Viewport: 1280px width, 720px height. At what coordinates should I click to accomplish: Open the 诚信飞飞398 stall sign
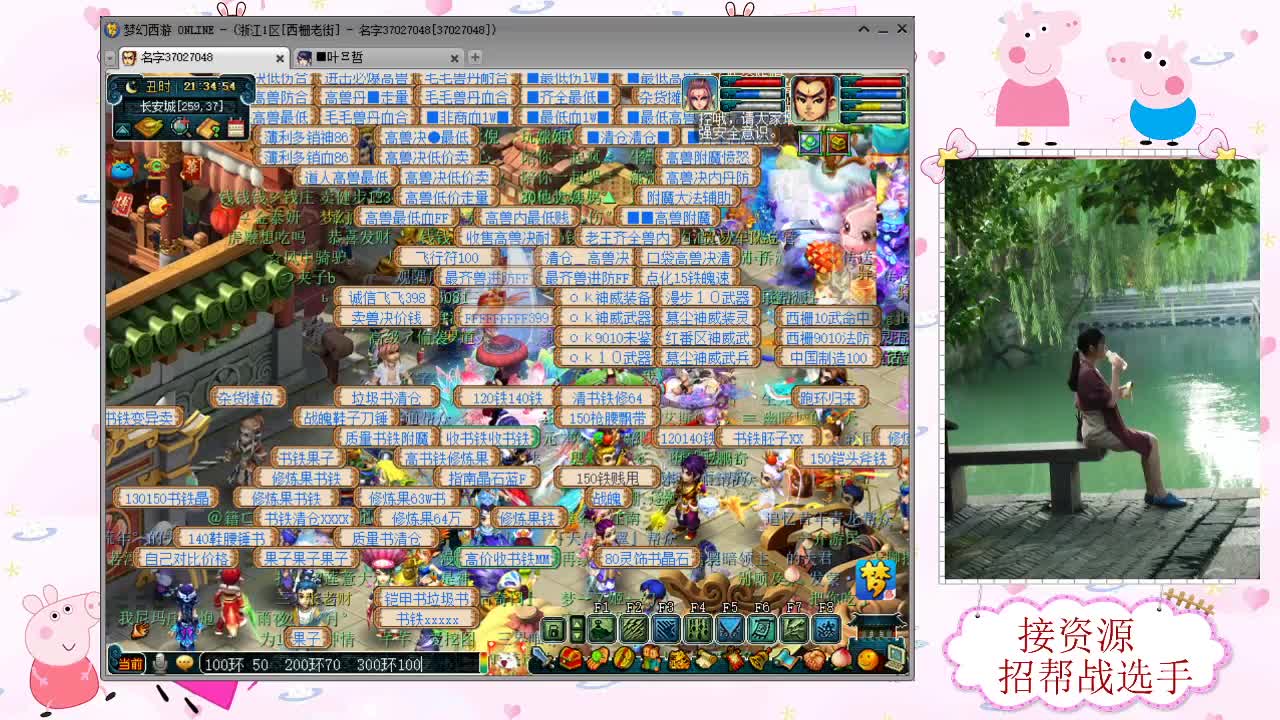click(x=387, y=297)
